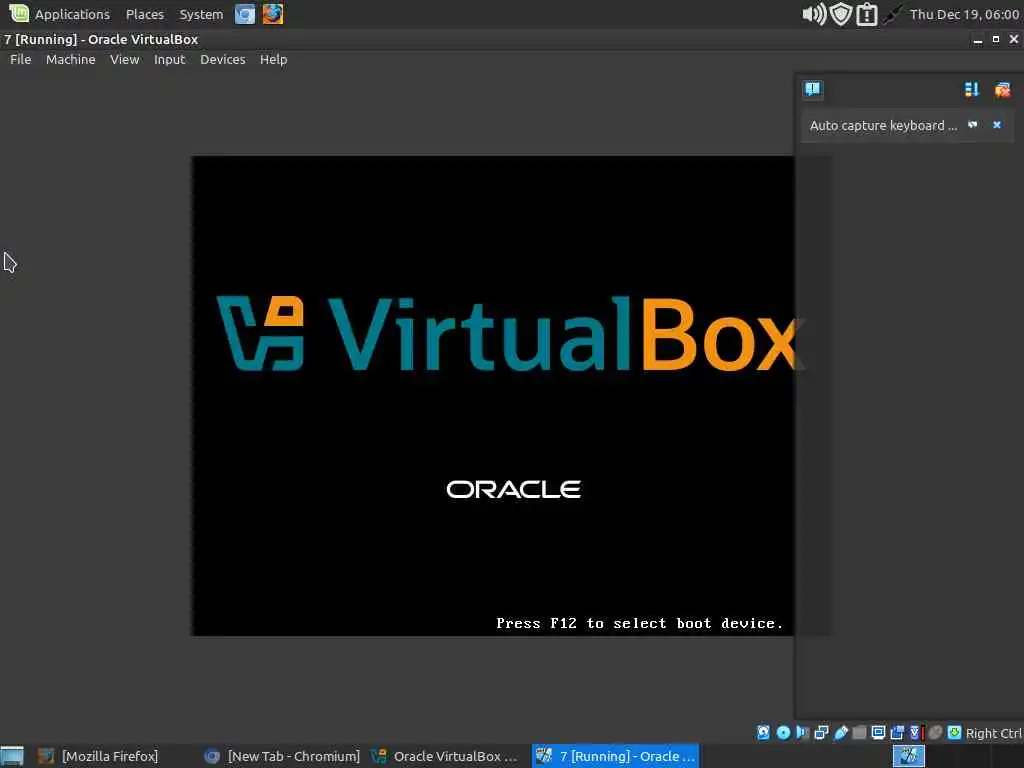Image resolution: width=1024 pixels, height=768 pixels.
Task: Click the Thu Dec 19 clock
Action: pyautogui.click(x=964, y=14)
